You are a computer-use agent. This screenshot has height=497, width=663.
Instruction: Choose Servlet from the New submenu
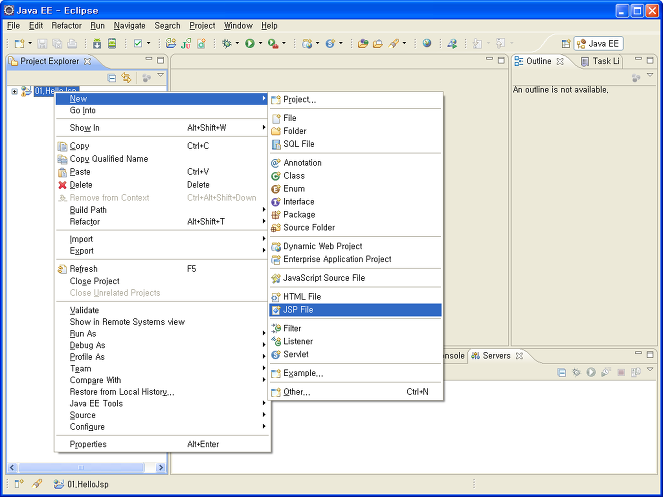coord(356,354)
